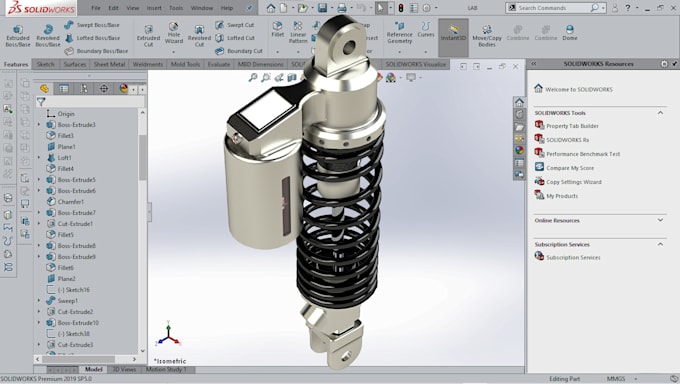Open the Insert menu
Screen dimensions: 680x384
click(154, 8)
